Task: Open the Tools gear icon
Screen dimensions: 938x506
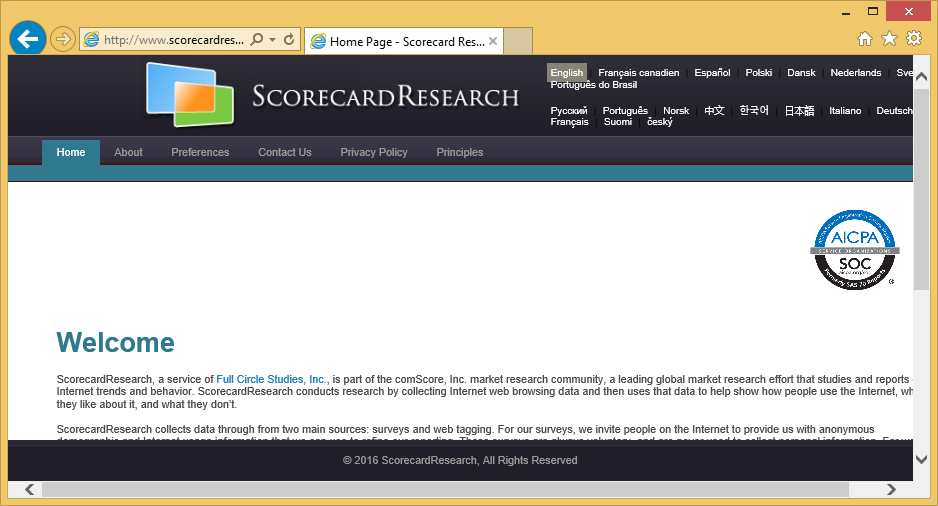Action: click(914, 39)
